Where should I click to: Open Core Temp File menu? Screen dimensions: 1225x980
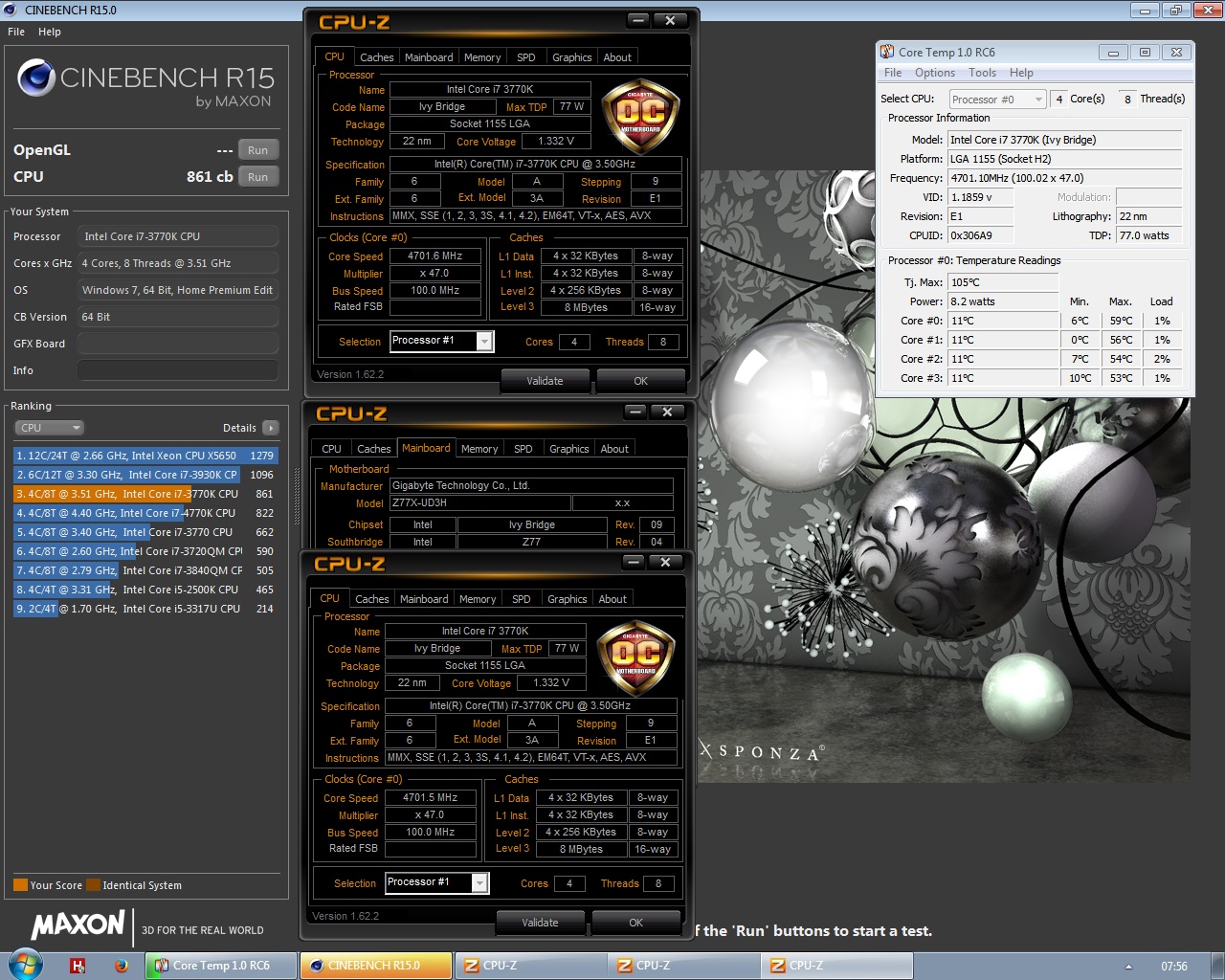tap(893, 73)
